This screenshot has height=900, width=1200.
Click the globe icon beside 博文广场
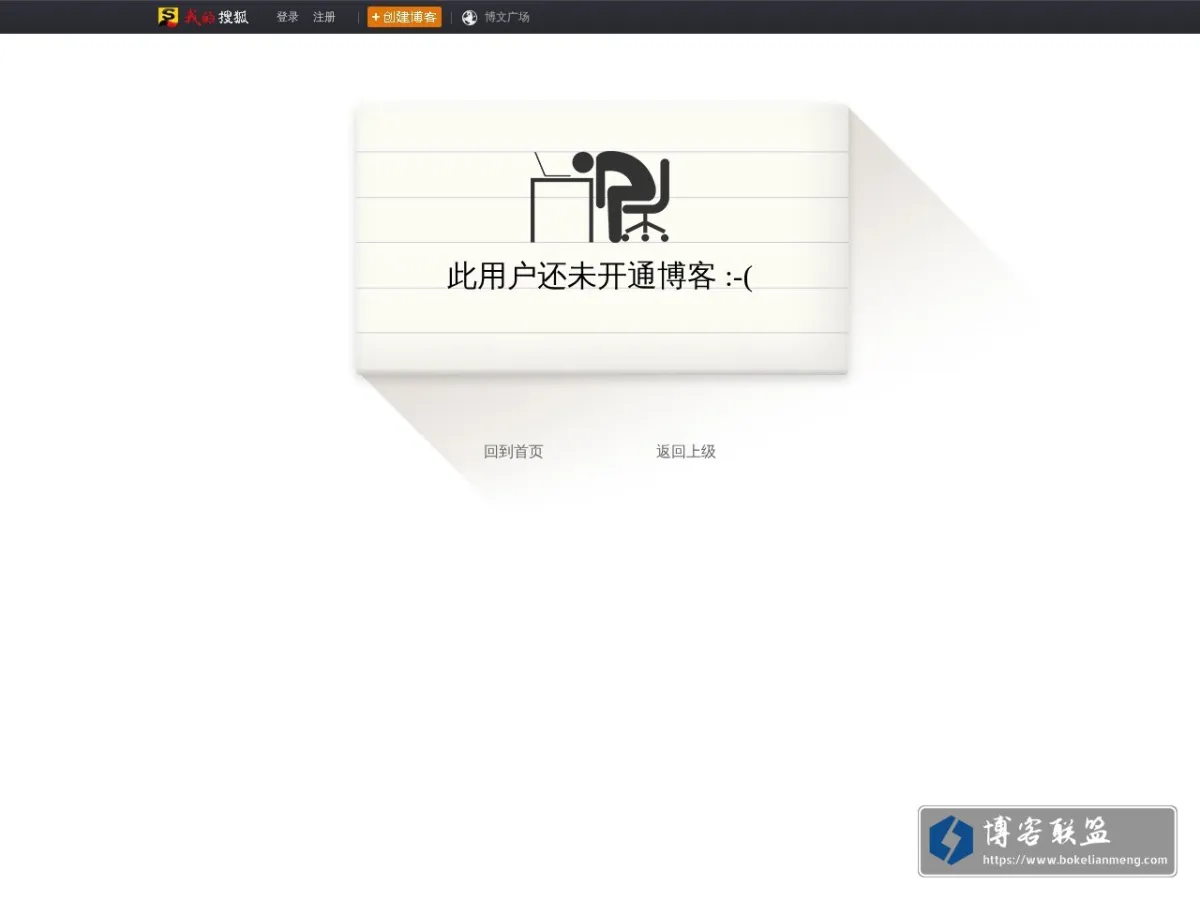pos(470,17)
